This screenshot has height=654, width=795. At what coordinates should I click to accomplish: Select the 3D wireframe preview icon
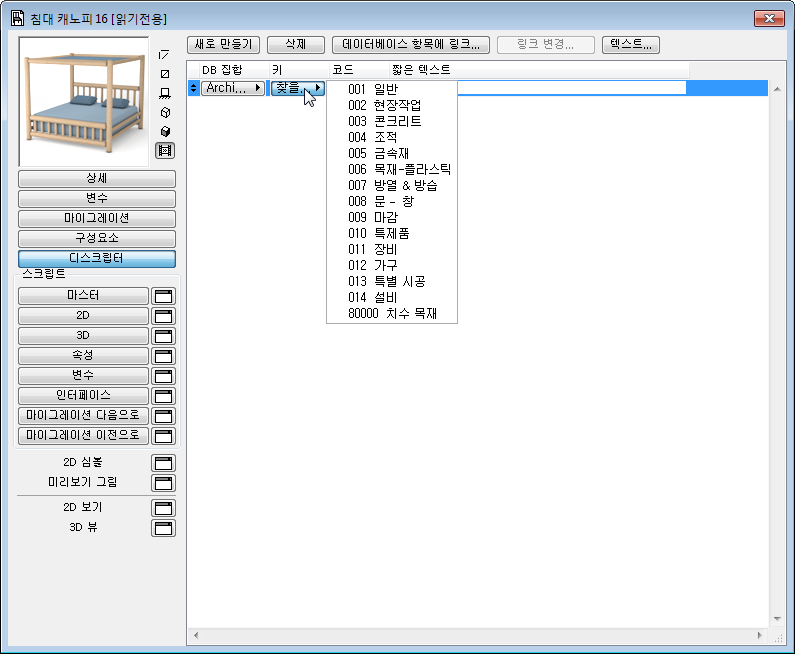point(165,113)
